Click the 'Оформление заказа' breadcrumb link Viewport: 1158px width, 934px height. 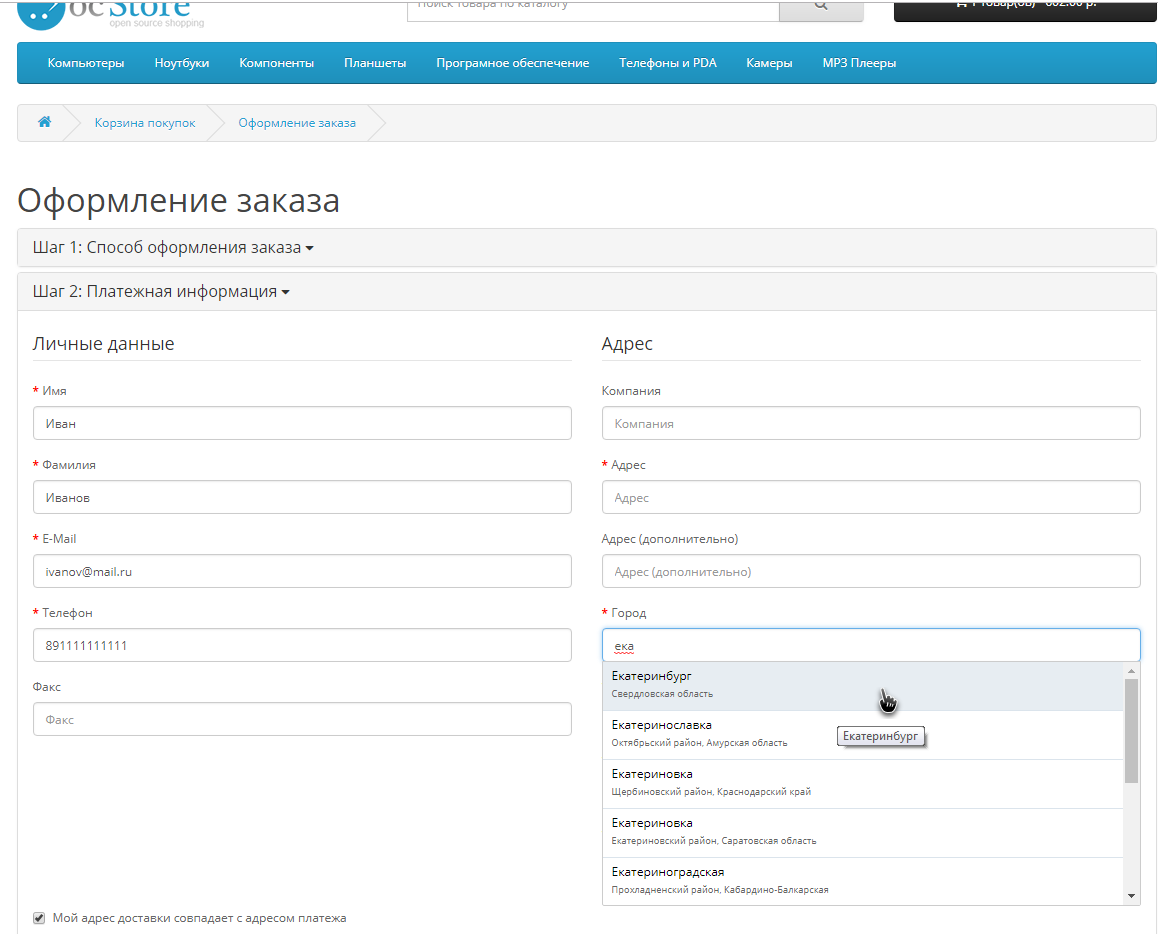295,122
